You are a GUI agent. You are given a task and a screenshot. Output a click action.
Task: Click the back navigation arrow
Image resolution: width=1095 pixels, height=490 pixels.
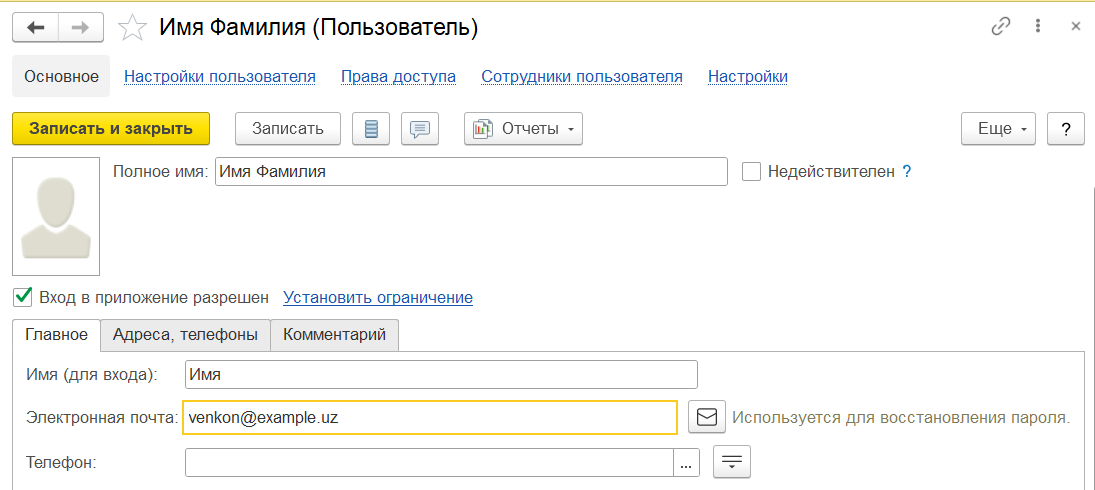(36, 27)
